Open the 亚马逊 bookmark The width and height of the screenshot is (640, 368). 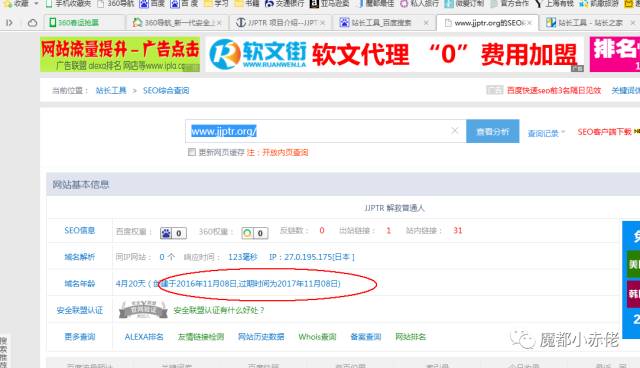[x=330, y=3]
